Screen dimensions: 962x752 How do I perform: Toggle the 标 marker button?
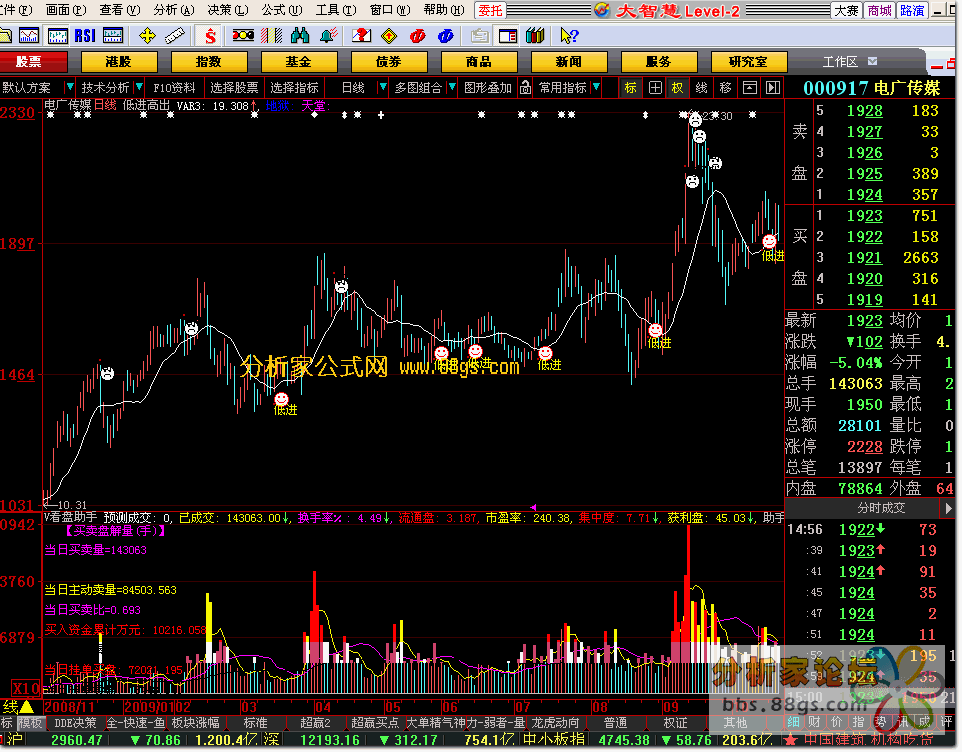pos(631,88)
